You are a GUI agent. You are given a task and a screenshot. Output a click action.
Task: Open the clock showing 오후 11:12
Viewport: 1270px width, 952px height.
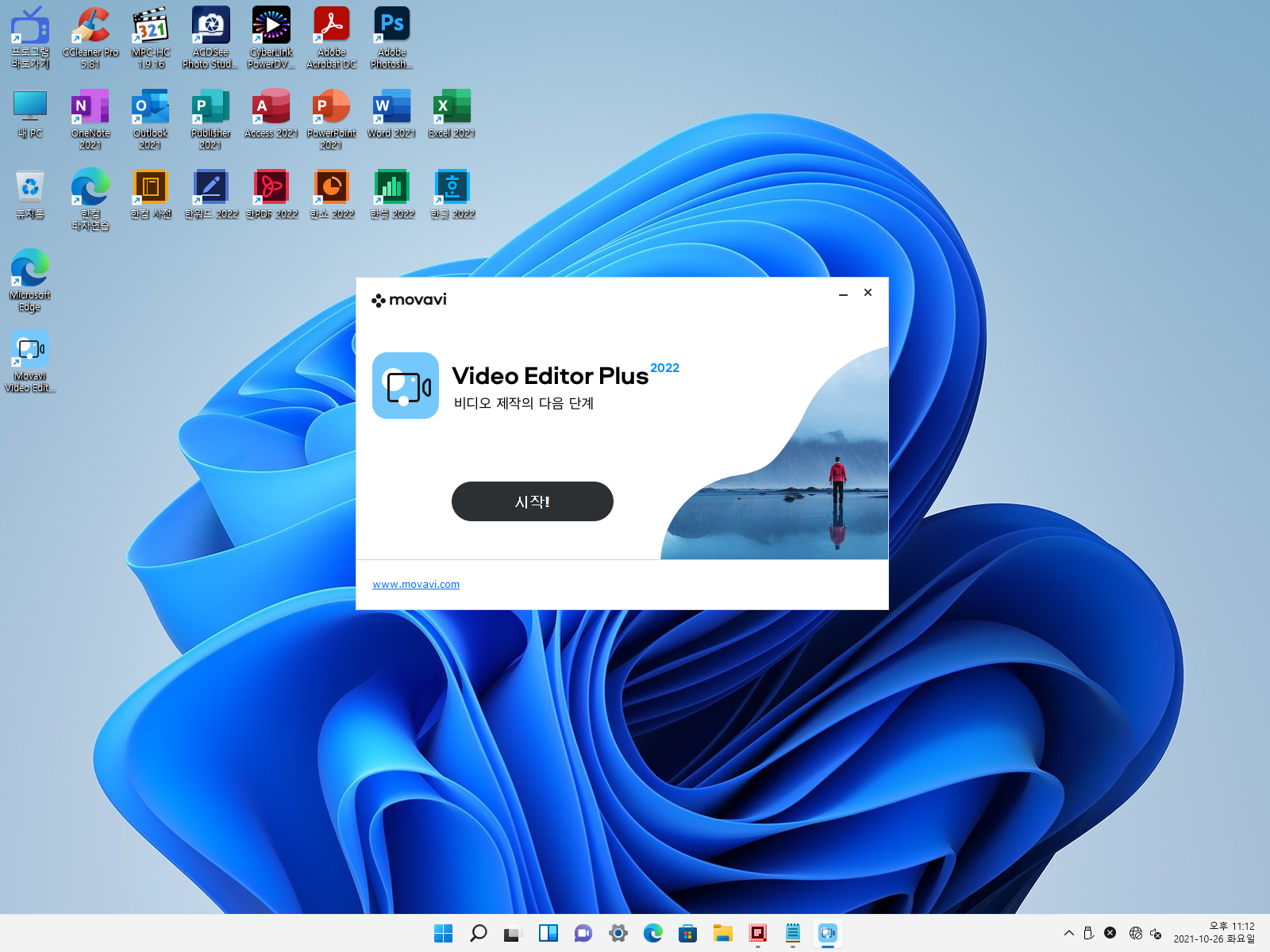(1214, 932)
